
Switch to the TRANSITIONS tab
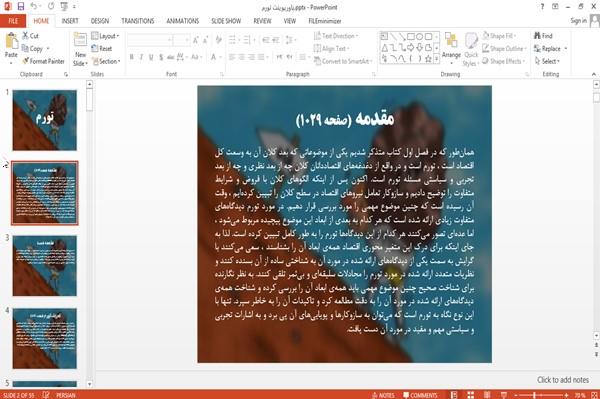[x=138, y=21]
